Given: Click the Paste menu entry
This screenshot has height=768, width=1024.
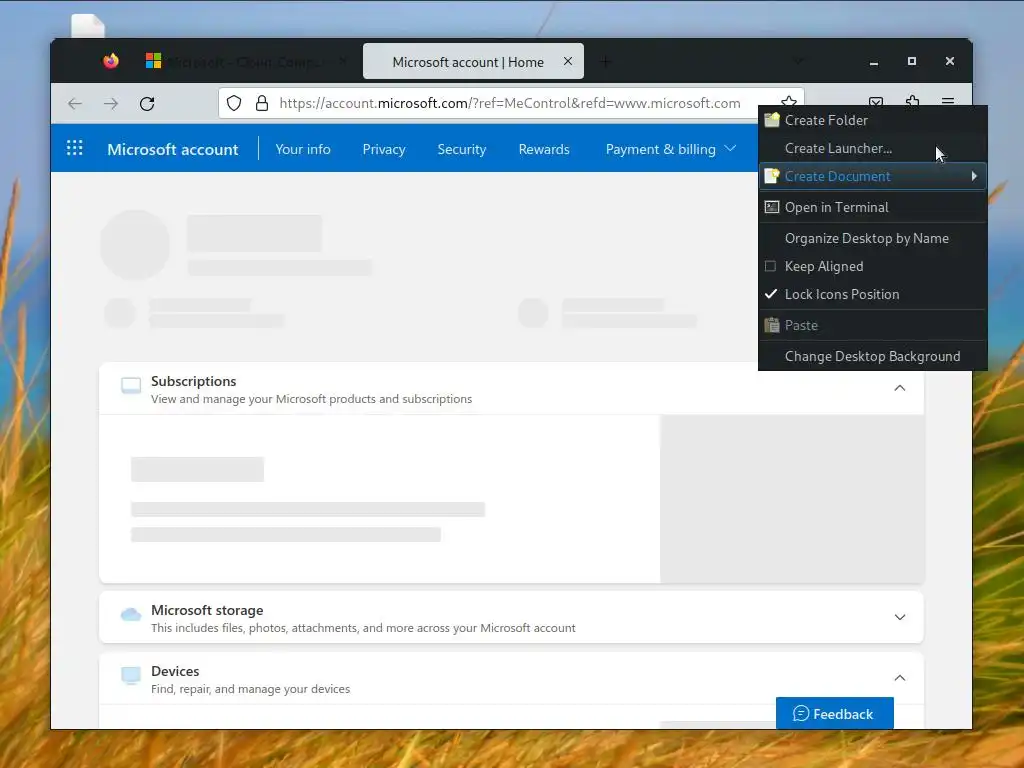Looking at the screenshot, I should tap(872, 325).
